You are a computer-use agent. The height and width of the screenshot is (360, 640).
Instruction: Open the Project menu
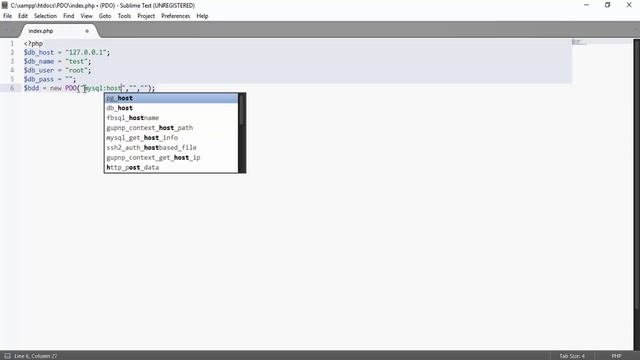coord(146,16)
